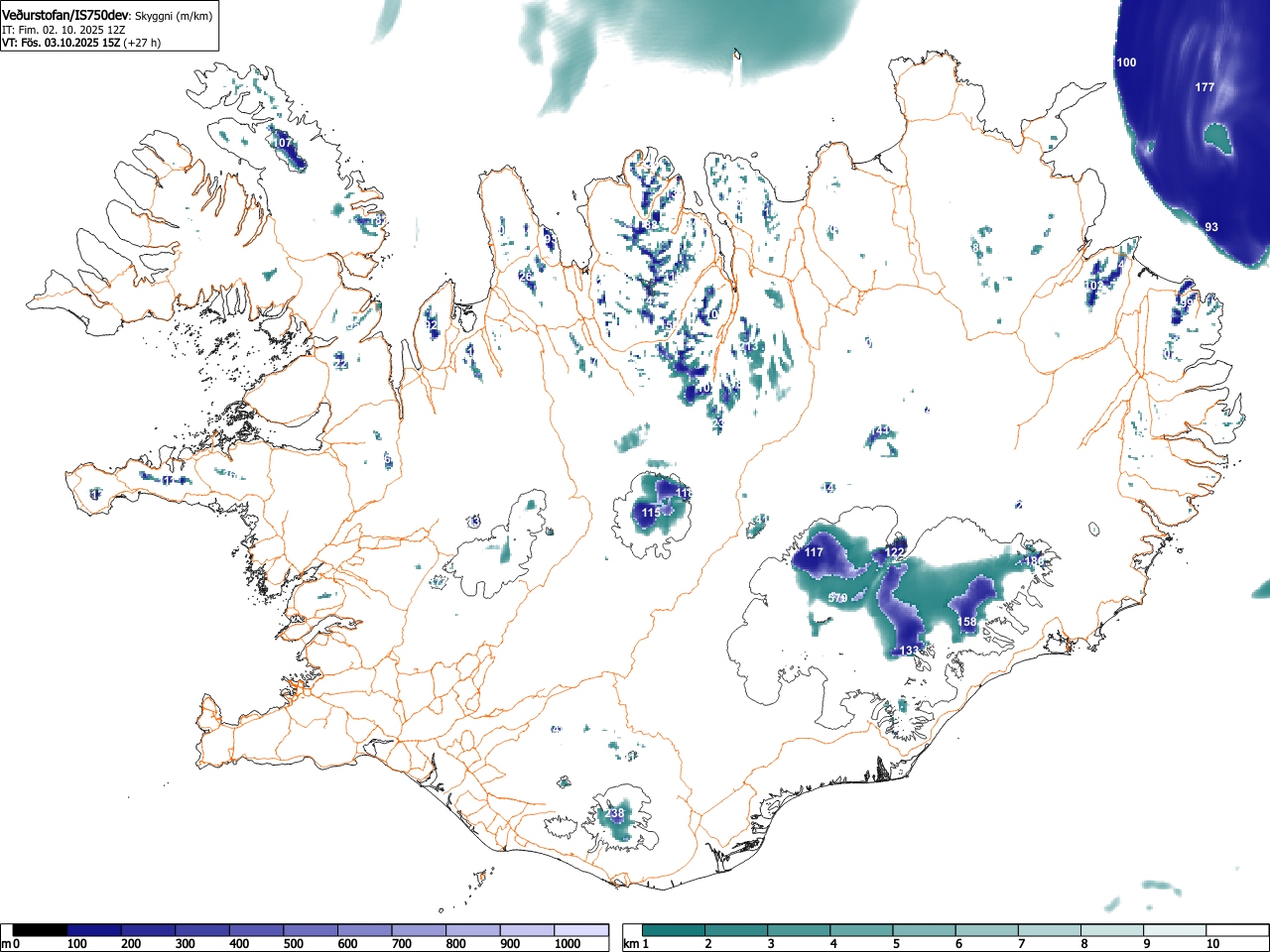Image resolution: width=1270 pixels, height=952 pixels.
Task: Click the '177' value in the northeast sea
Action: (1205, 87)
